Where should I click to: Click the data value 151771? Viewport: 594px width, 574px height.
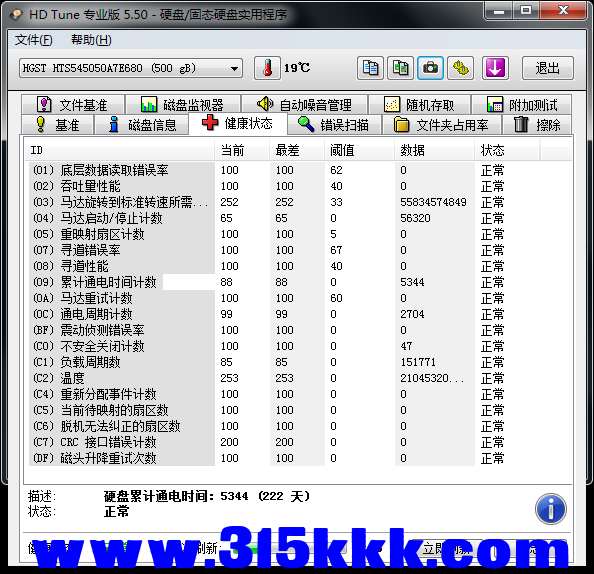click(418, 362)
